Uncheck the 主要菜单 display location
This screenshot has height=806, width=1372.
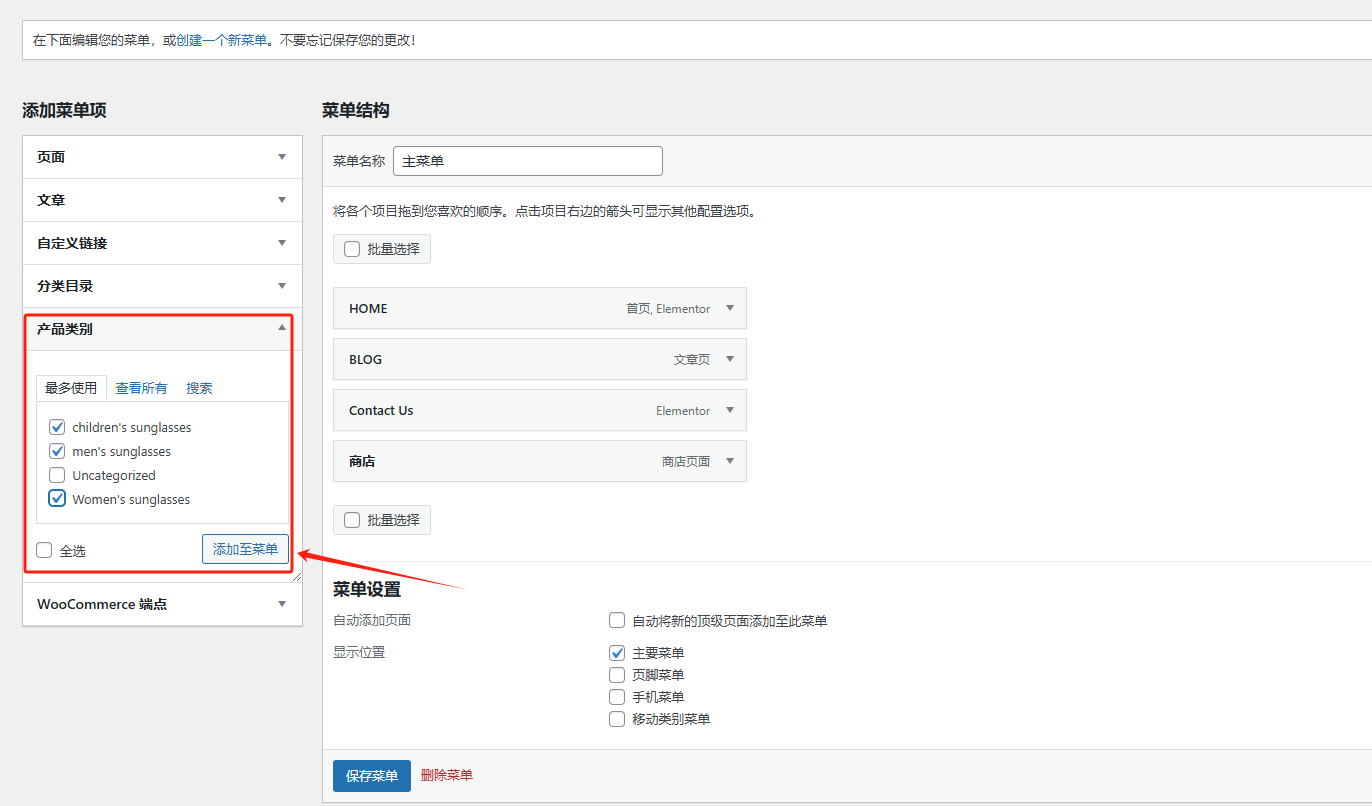(x=617, y=652)
